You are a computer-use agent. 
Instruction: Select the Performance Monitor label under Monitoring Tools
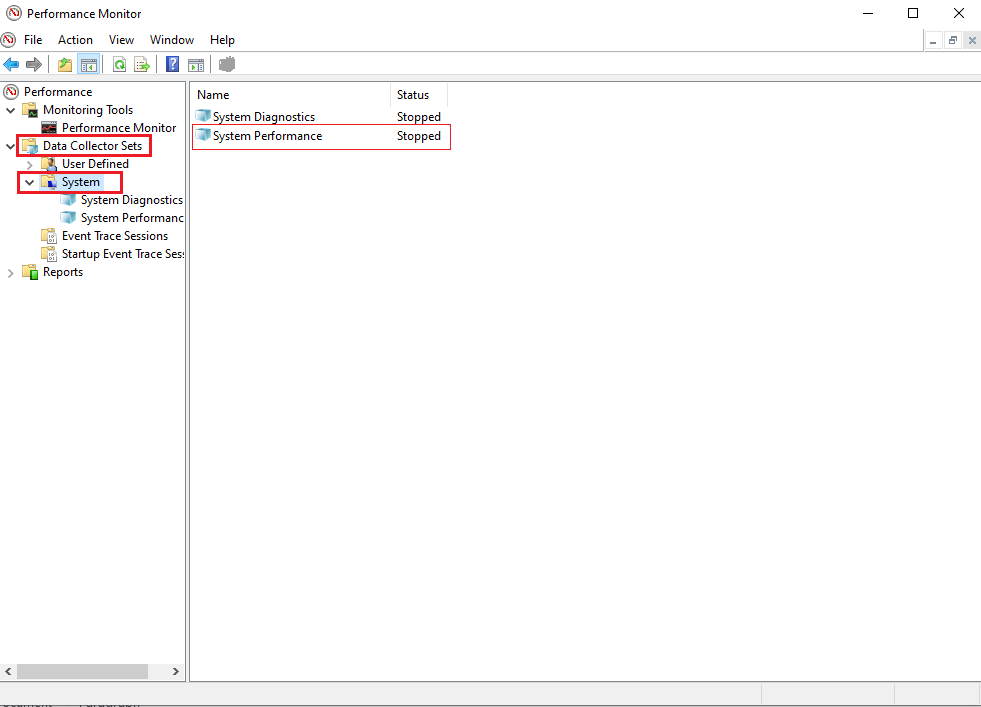(119, 128)
